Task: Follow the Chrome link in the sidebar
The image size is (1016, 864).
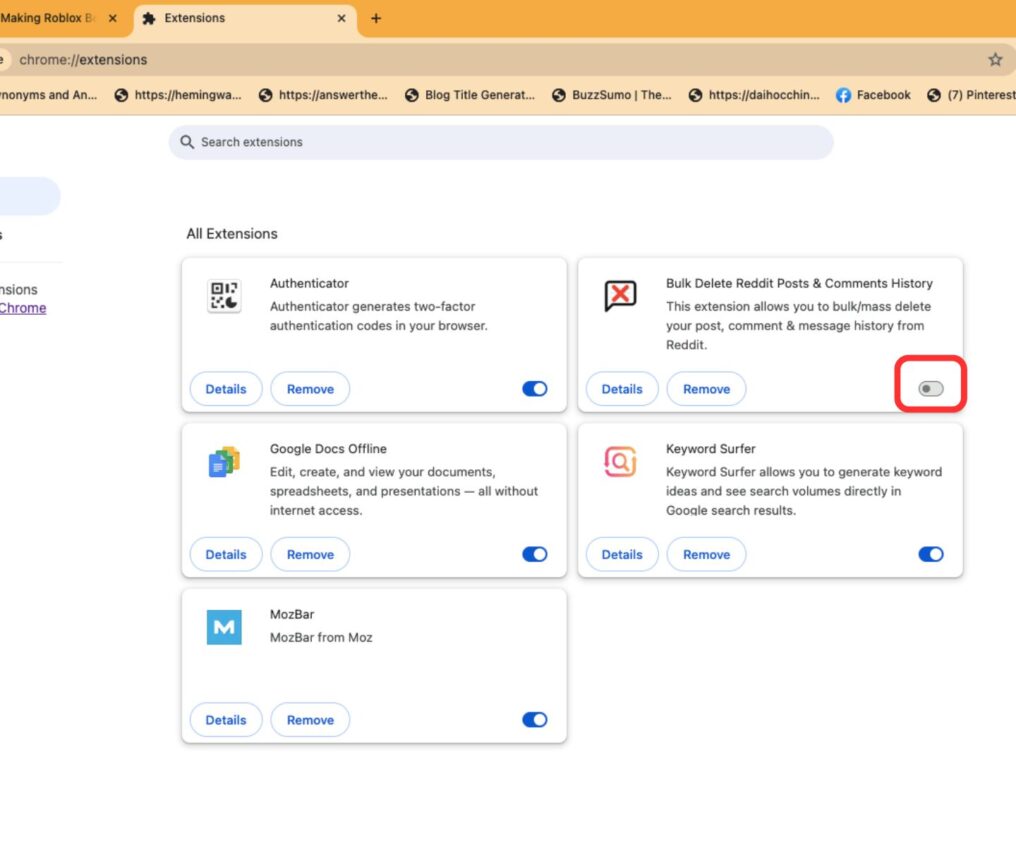Action: click(x=23, y=307)
